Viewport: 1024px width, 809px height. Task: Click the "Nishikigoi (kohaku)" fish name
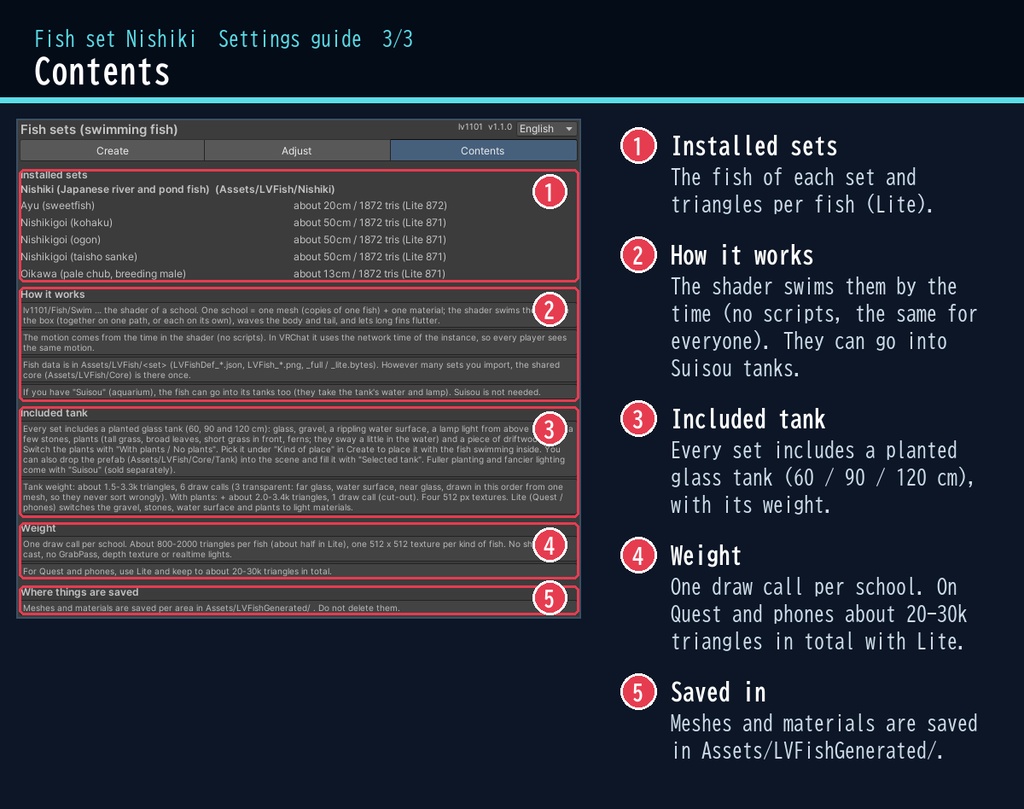pos(67,223)
